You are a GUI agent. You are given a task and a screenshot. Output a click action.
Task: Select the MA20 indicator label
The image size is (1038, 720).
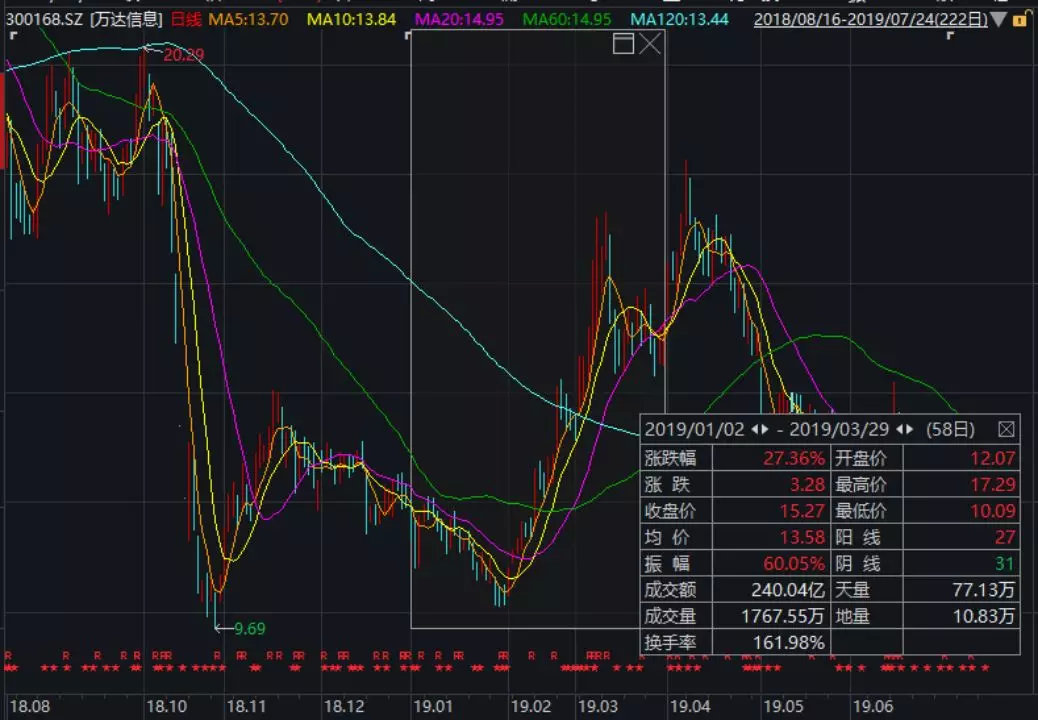pos(459,19)
